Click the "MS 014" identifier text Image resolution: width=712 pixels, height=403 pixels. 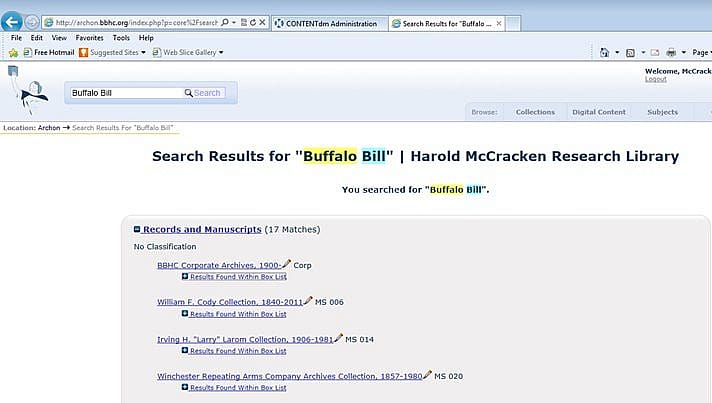point(360,339)
